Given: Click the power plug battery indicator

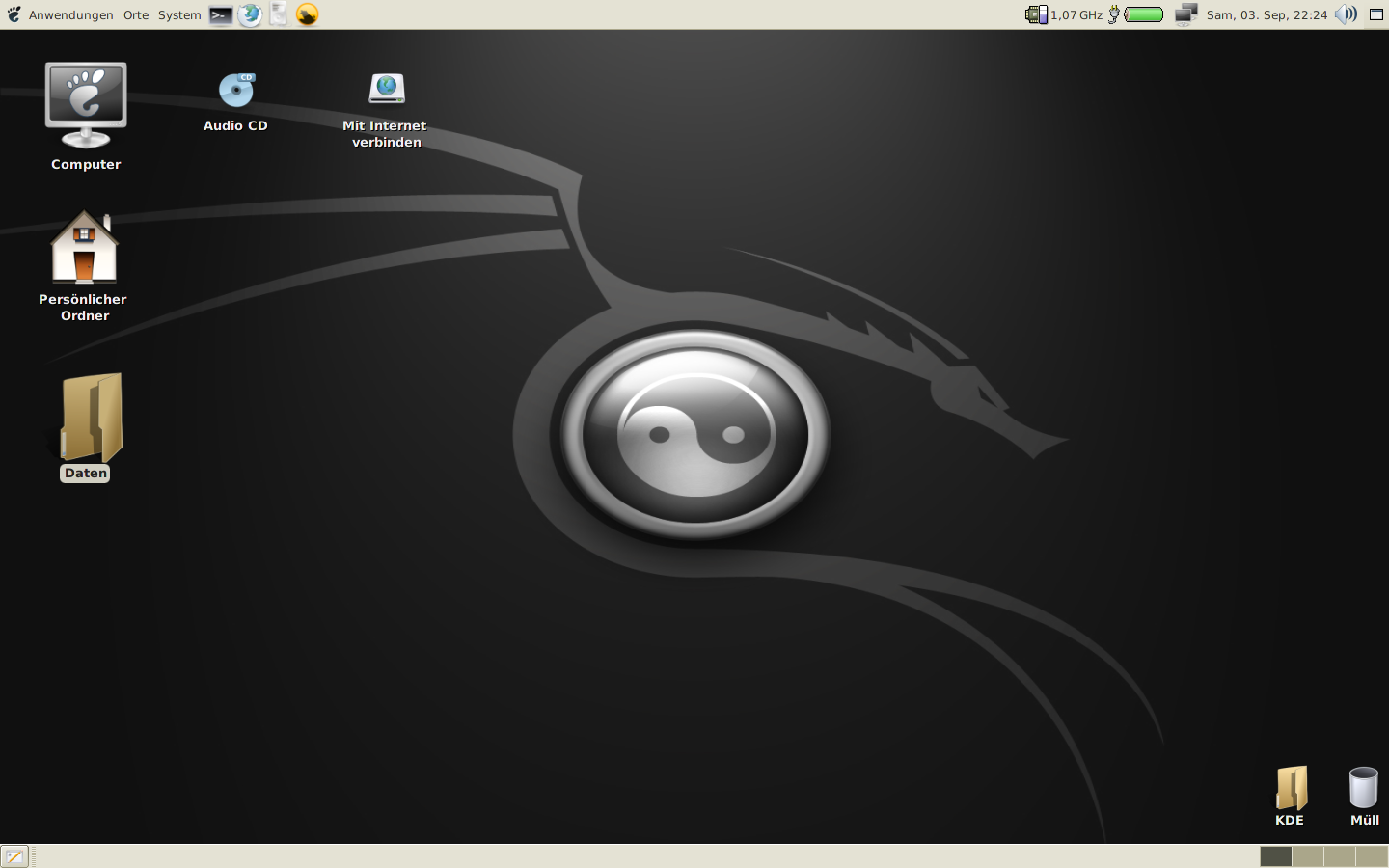Looking at the screenshot, I should [x=1113, y=14].
